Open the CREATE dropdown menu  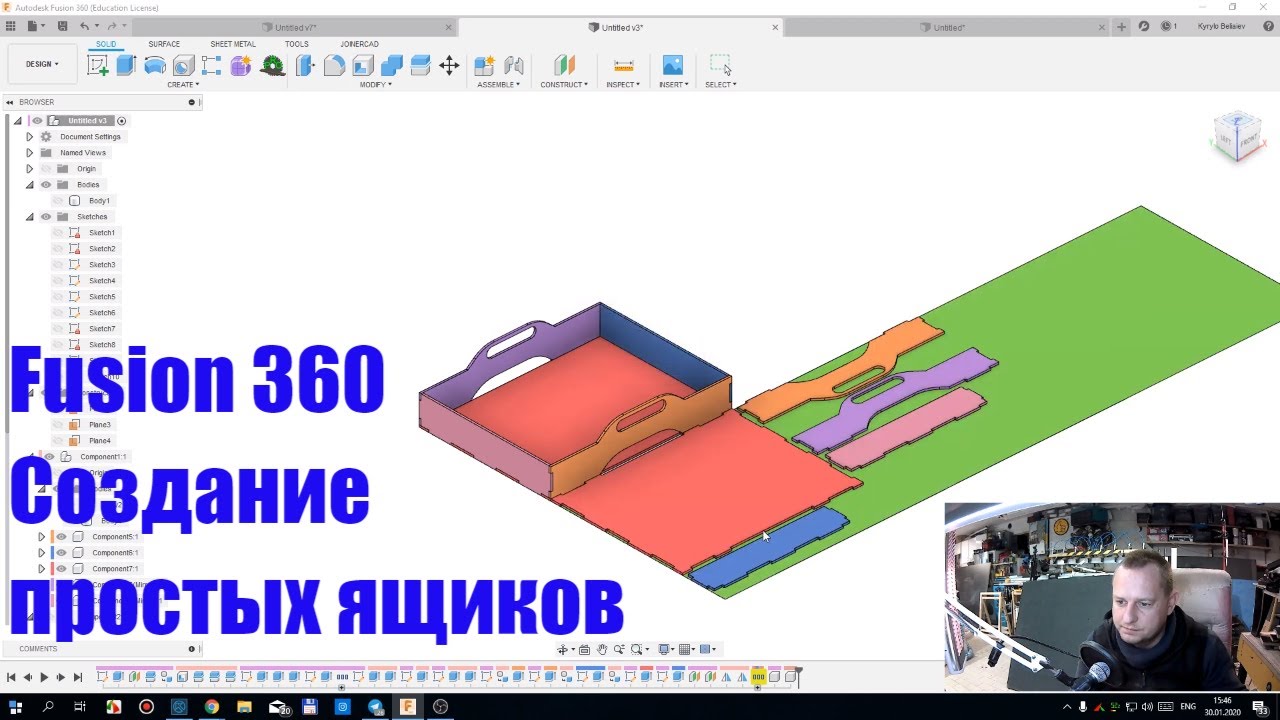click(x=183, y=85)
